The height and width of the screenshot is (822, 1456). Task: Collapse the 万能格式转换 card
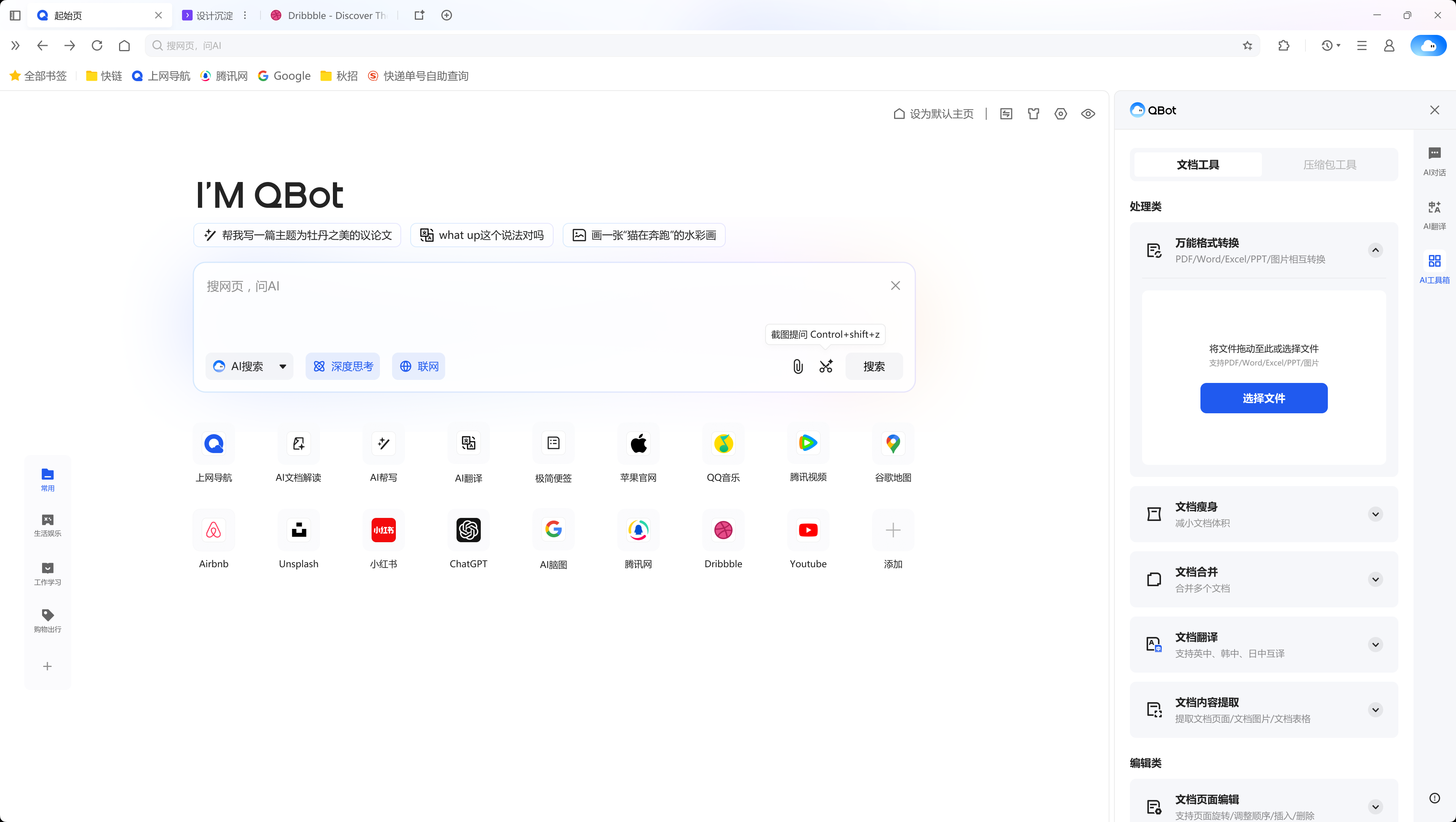point(1376,250)
